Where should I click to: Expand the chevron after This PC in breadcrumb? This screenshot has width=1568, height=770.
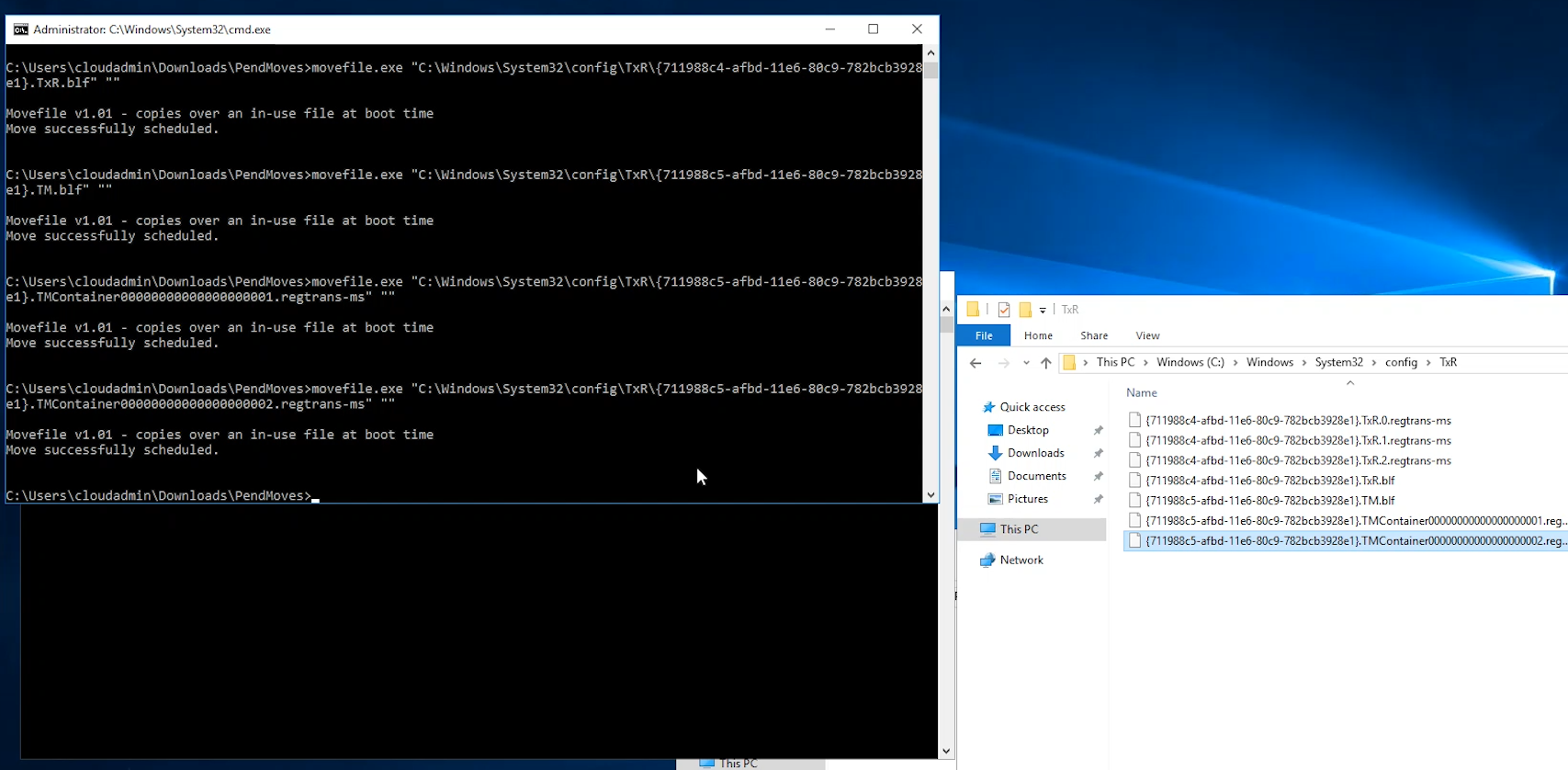click(x=1145, y=363)
